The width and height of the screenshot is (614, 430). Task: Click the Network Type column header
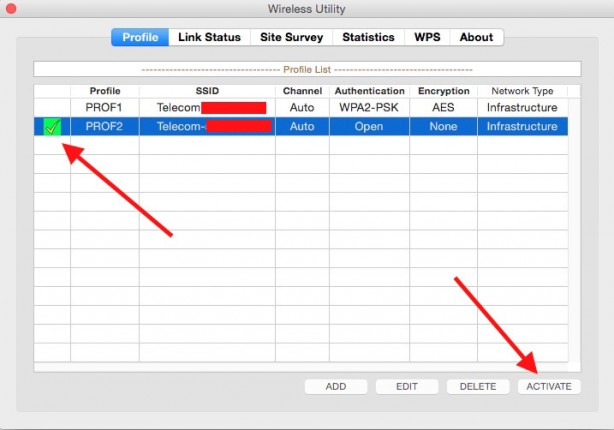coord(522,91)
